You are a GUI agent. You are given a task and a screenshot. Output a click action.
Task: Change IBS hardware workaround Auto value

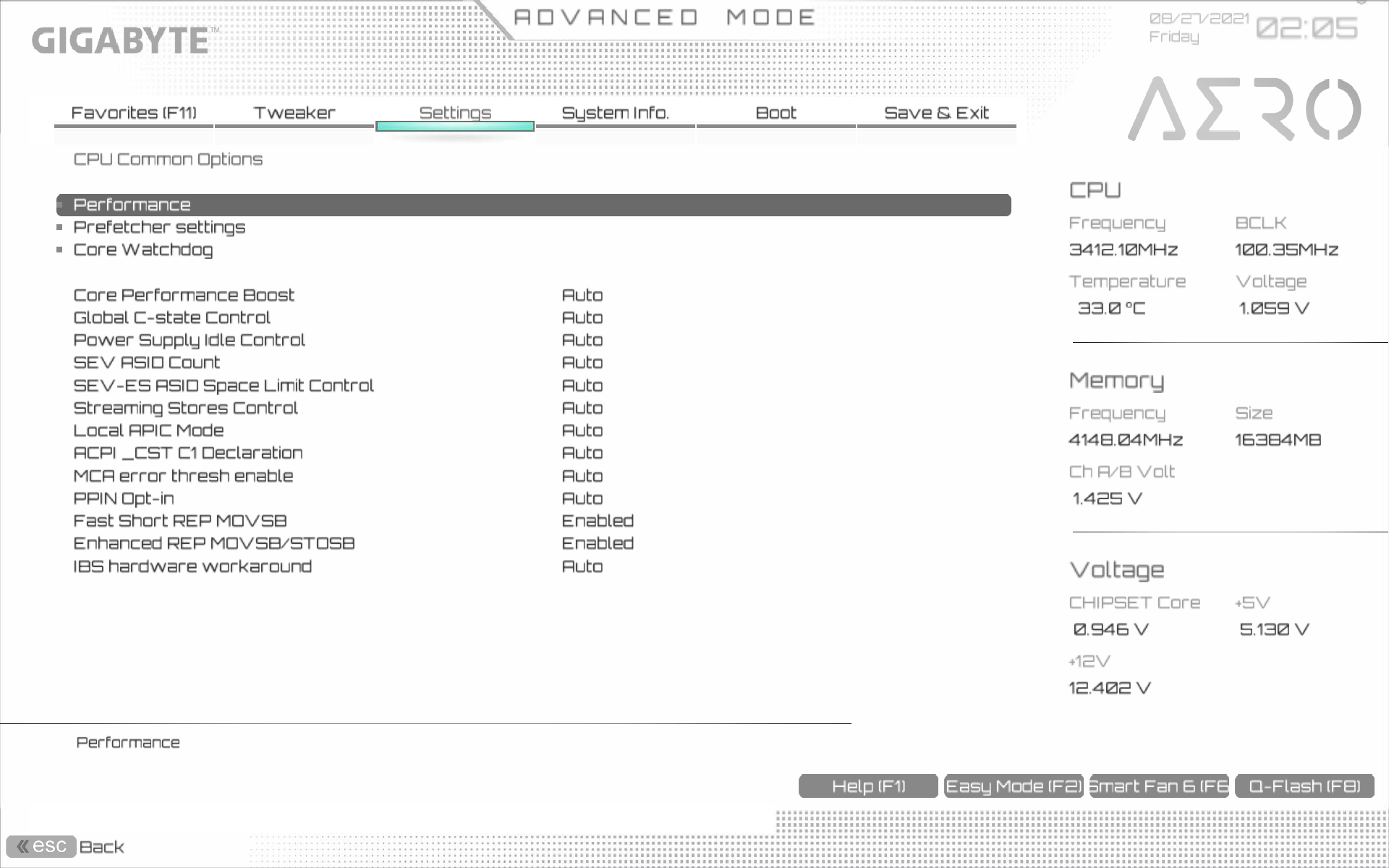[582, 566]
